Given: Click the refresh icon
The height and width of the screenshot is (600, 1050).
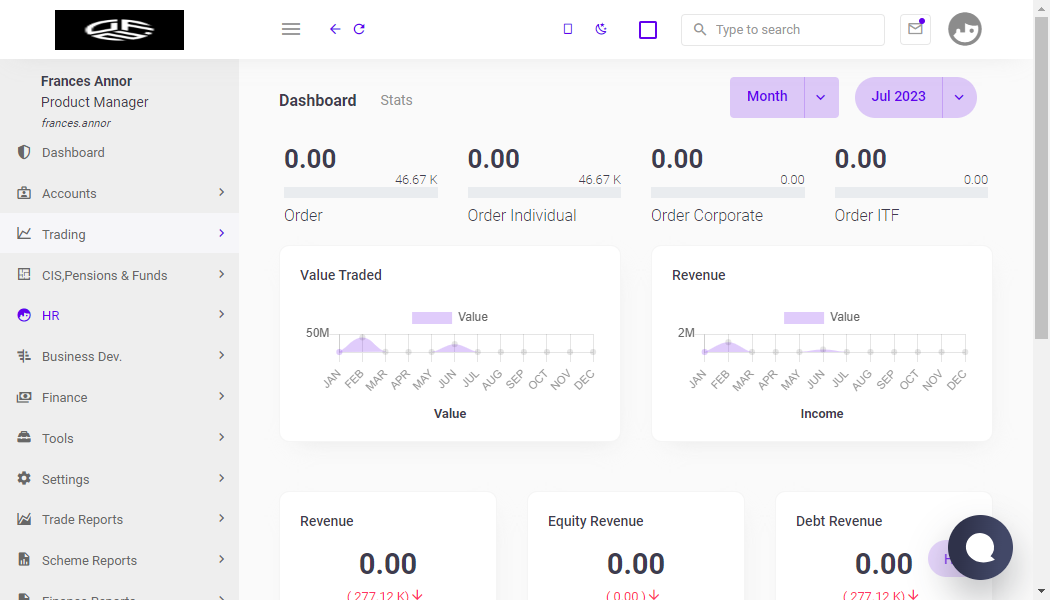Looking at the screenshot, I should tap(359, 29).
